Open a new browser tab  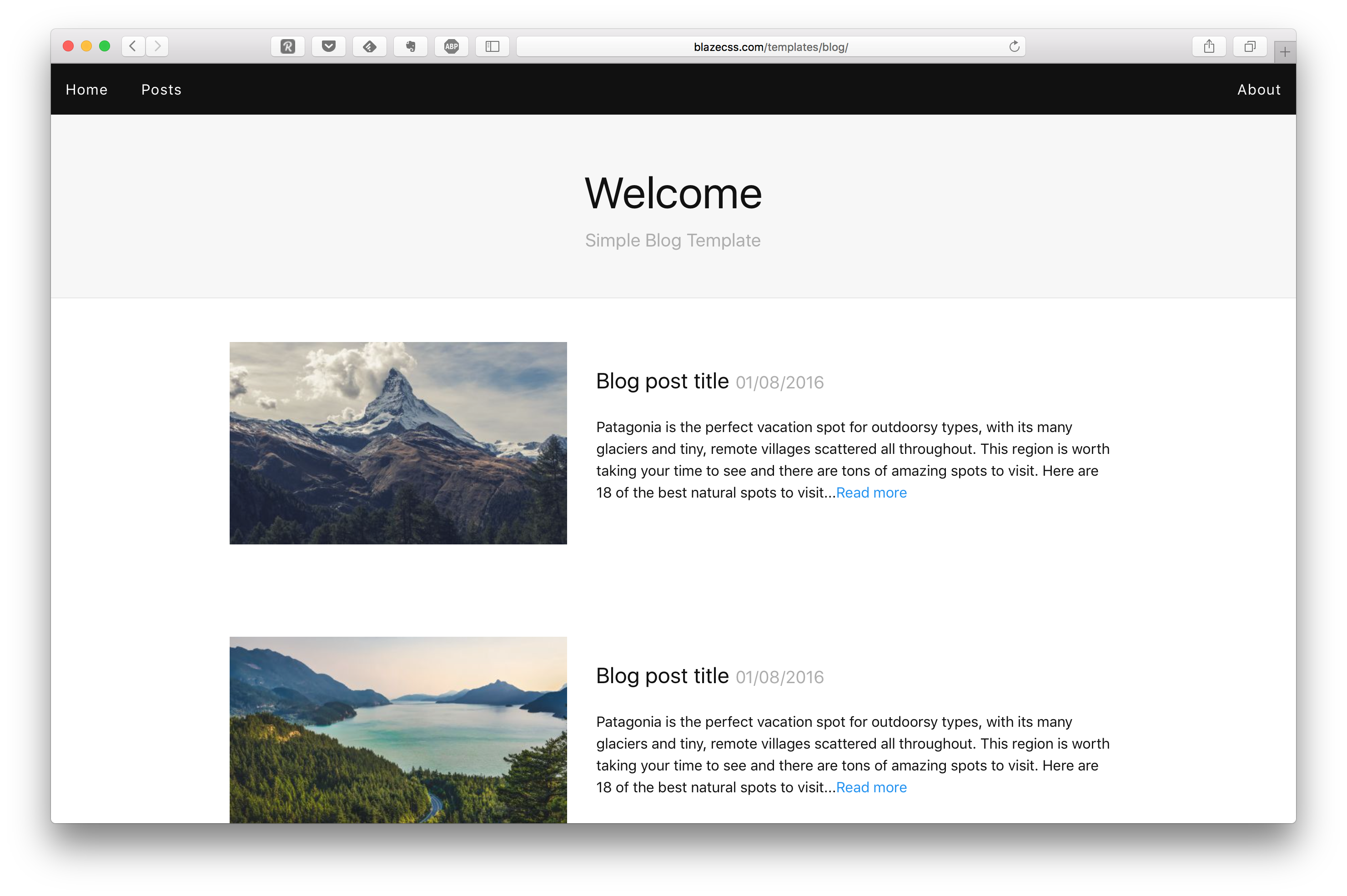click(x=1284, y=51)
